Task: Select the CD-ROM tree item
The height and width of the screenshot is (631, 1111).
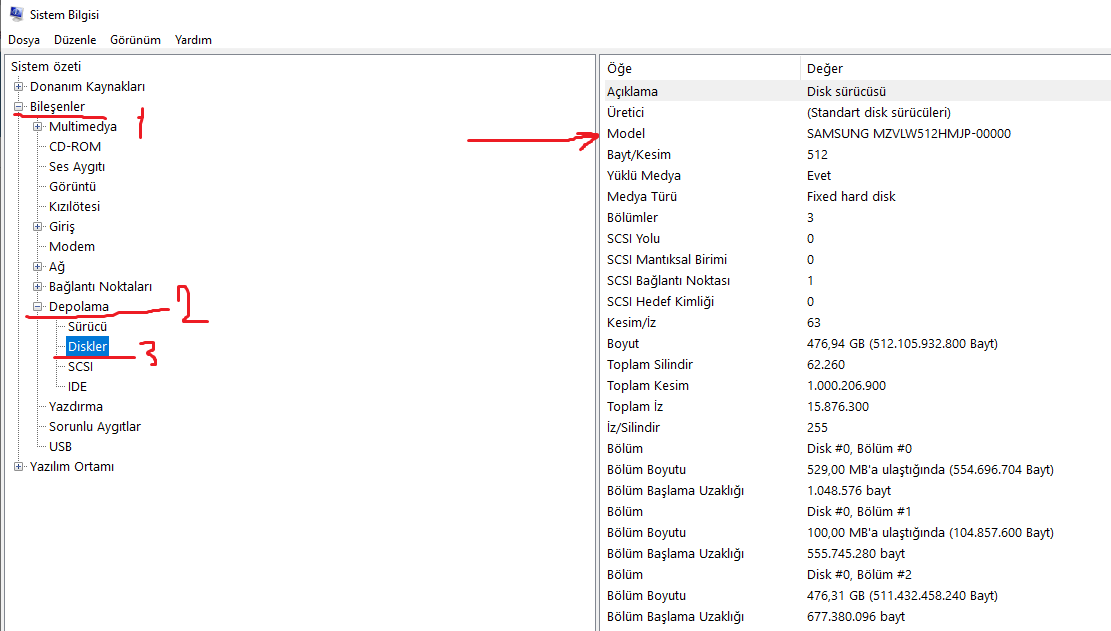Action: pyautogui.click(x=75, y=147)
